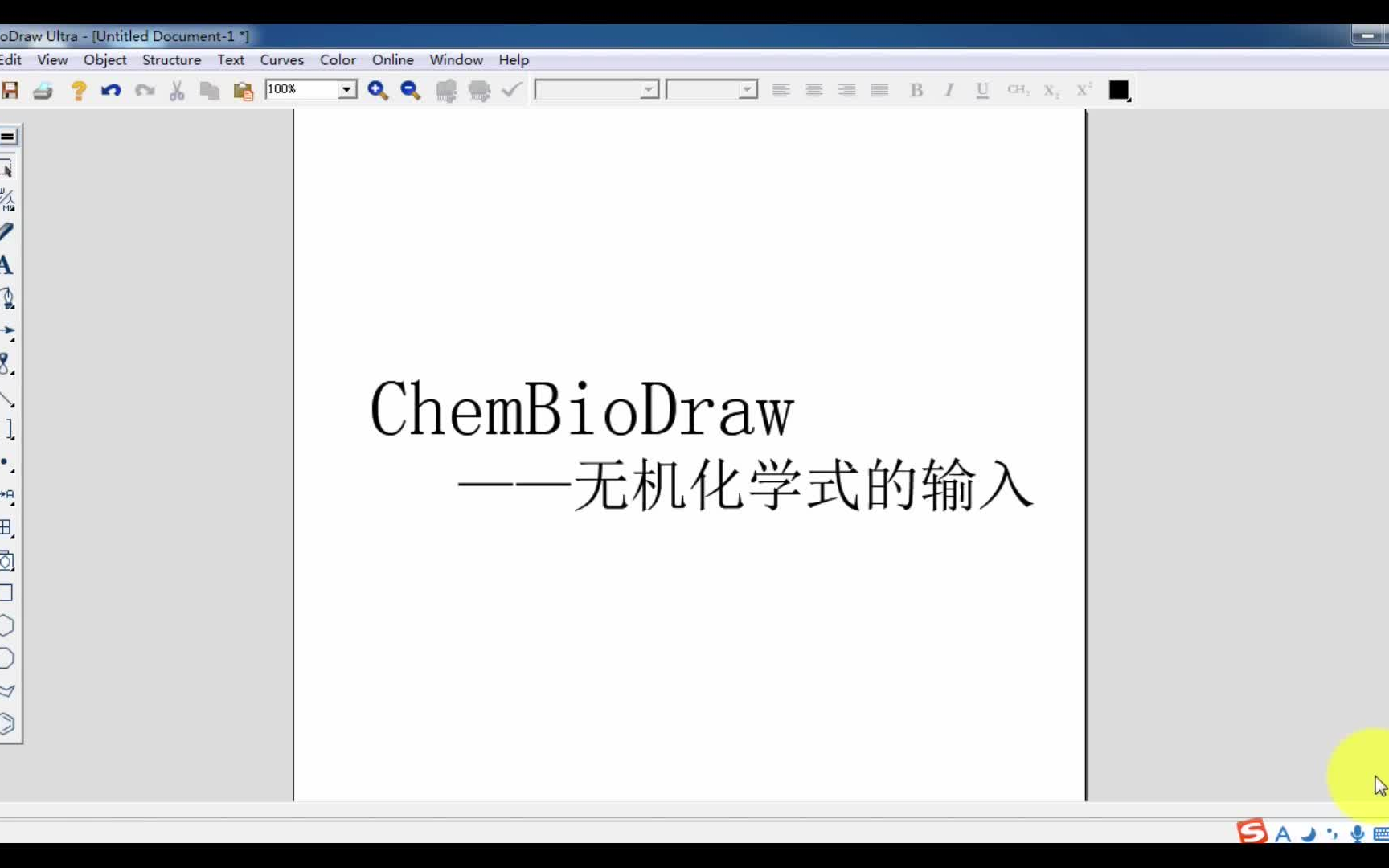The width and height of the screenshot is (1389, 868).
Task: Undo the last action
Action: (111, 90)
